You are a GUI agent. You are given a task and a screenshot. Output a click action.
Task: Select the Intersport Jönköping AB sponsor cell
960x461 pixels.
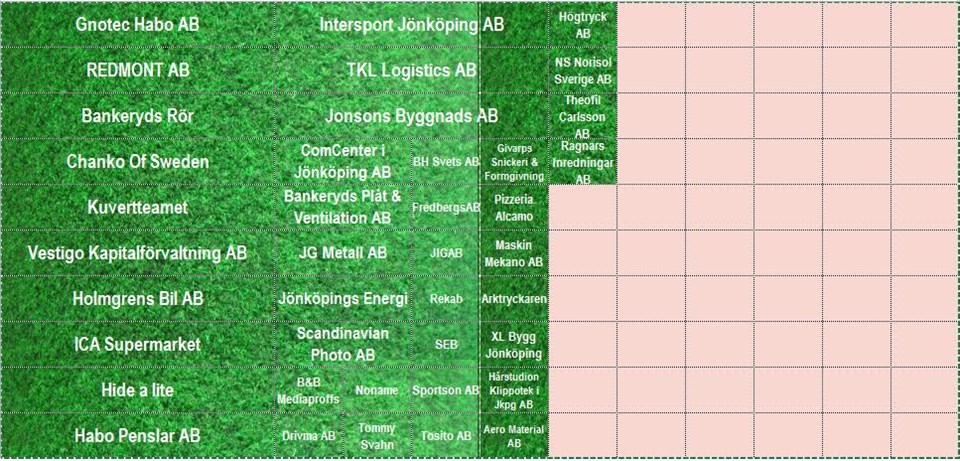[x=410, y=25]
